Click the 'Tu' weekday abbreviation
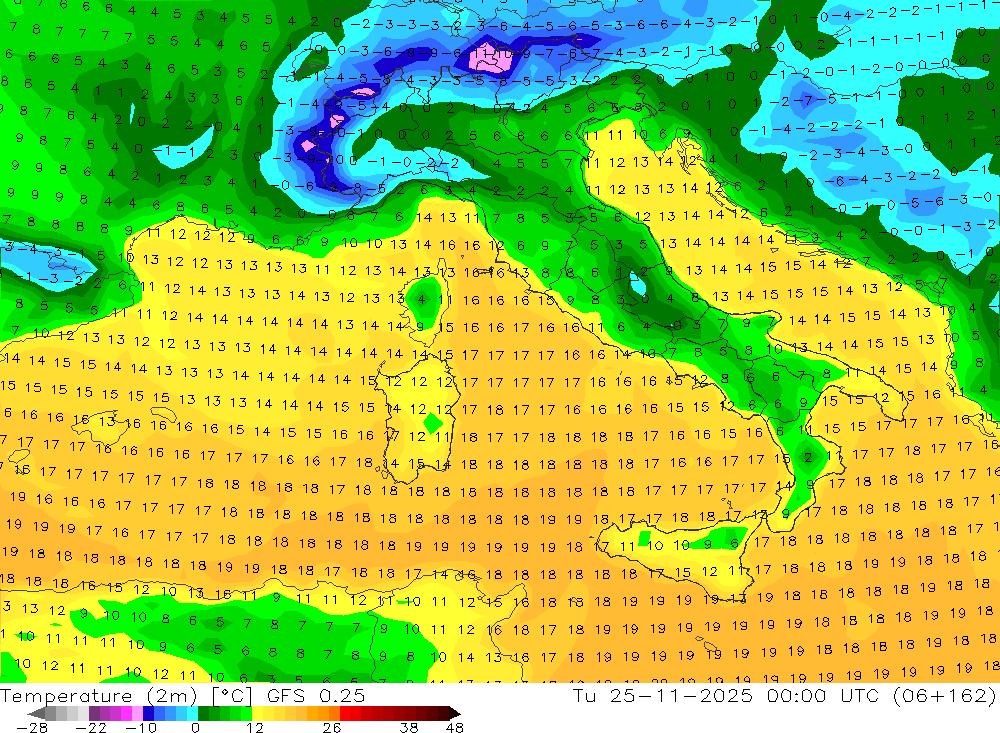Screen dimensions: 1000x733 coord(584,695)
